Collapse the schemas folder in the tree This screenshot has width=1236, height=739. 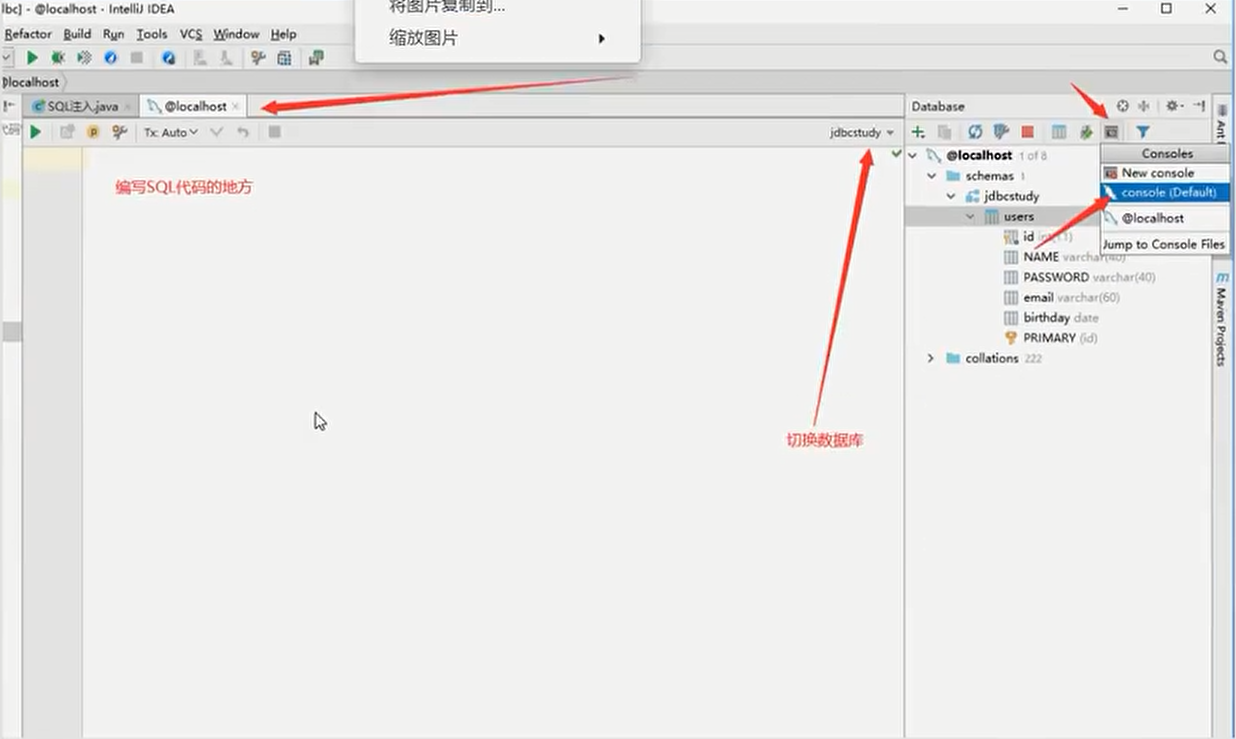pos(932,176)
